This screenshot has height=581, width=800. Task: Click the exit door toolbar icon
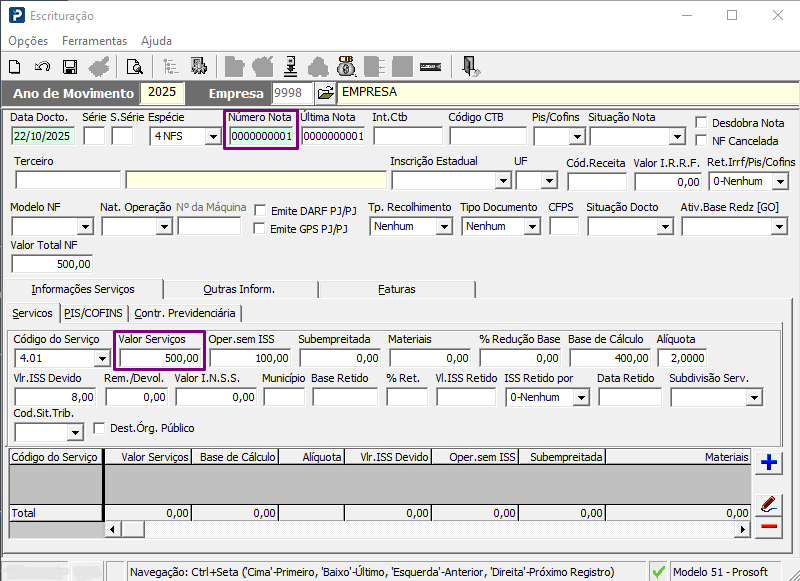(471, 67)
